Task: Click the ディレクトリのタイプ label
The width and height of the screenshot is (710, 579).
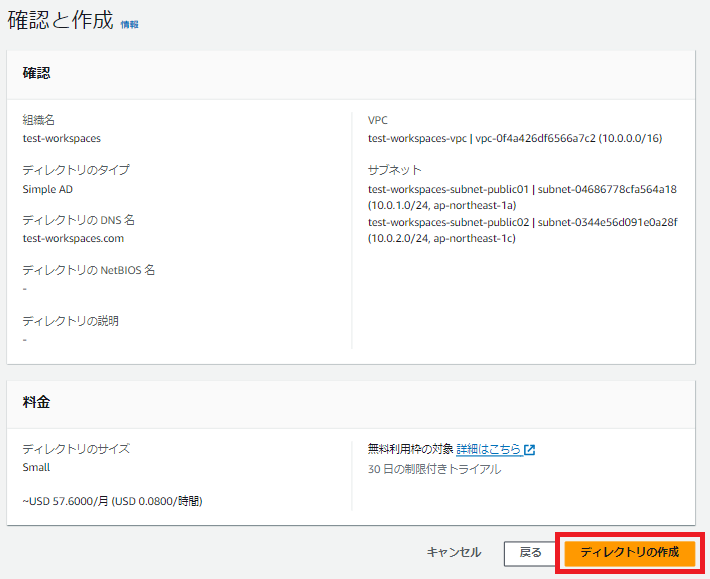Action: coord(76,170)
